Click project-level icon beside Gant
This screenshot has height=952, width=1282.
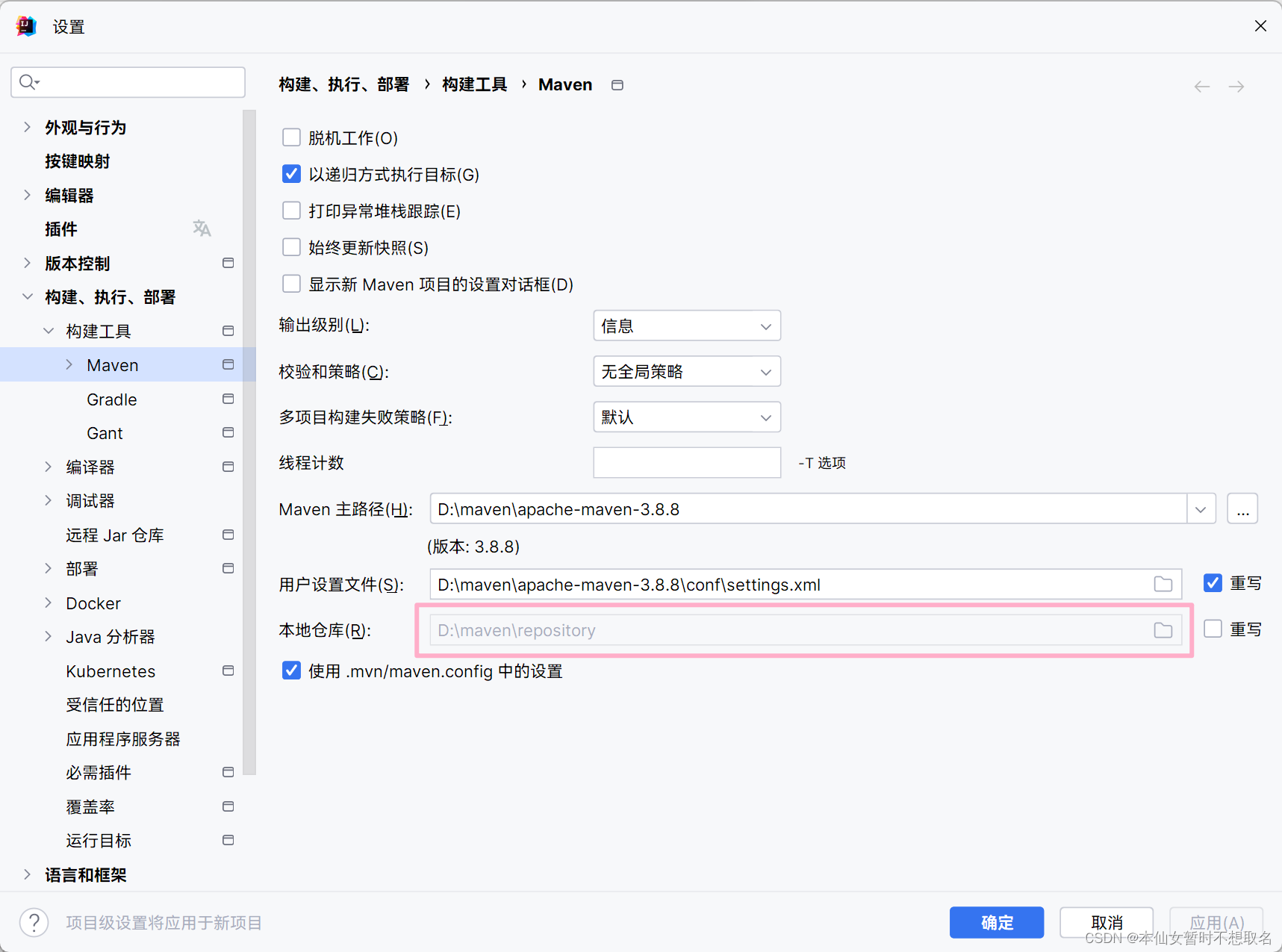(x=228, y=432)
